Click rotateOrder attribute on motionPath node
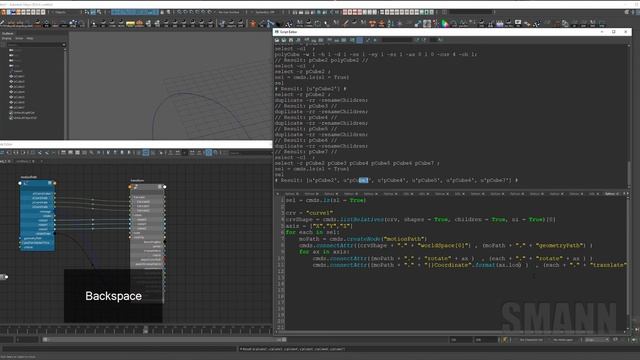Screen dimensions: 640x360 pyautogui.click(x=43, y=233)
